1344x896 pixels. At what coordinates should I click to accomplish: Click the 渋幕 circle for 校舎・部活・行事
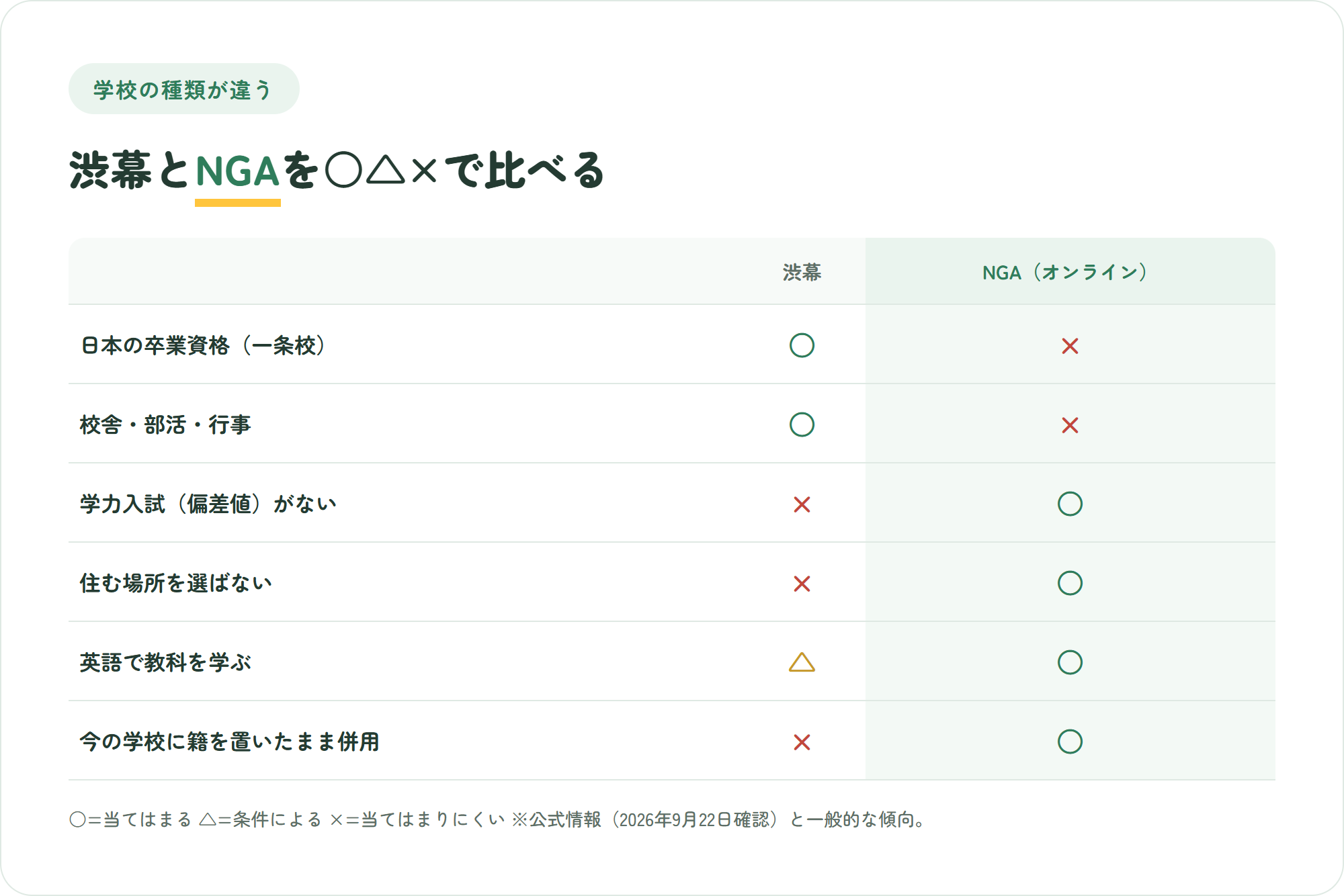(802, 424)
